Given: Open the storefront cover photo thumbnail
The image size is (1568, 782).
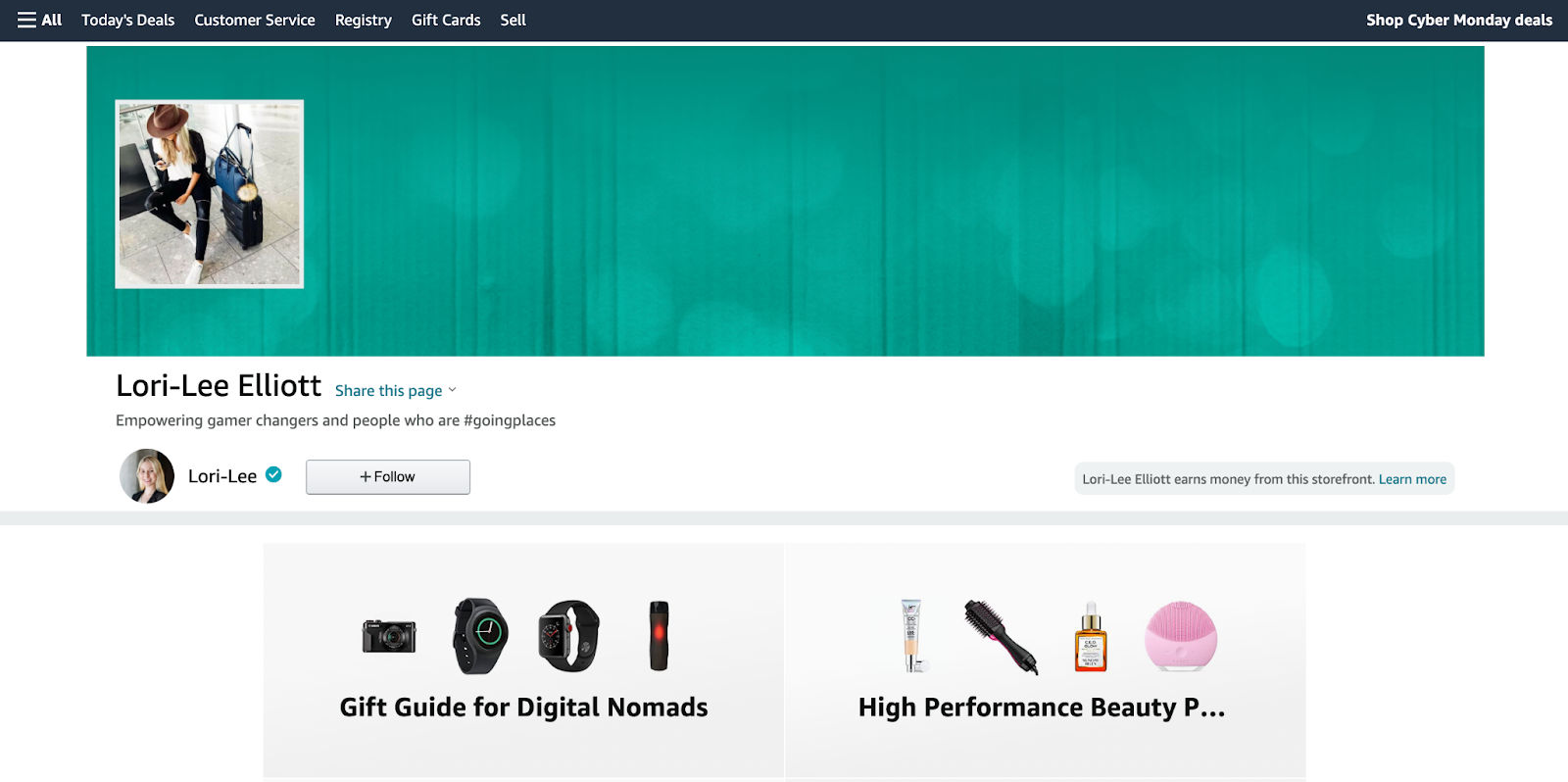Looking at the screenshot, I should 210,194.
